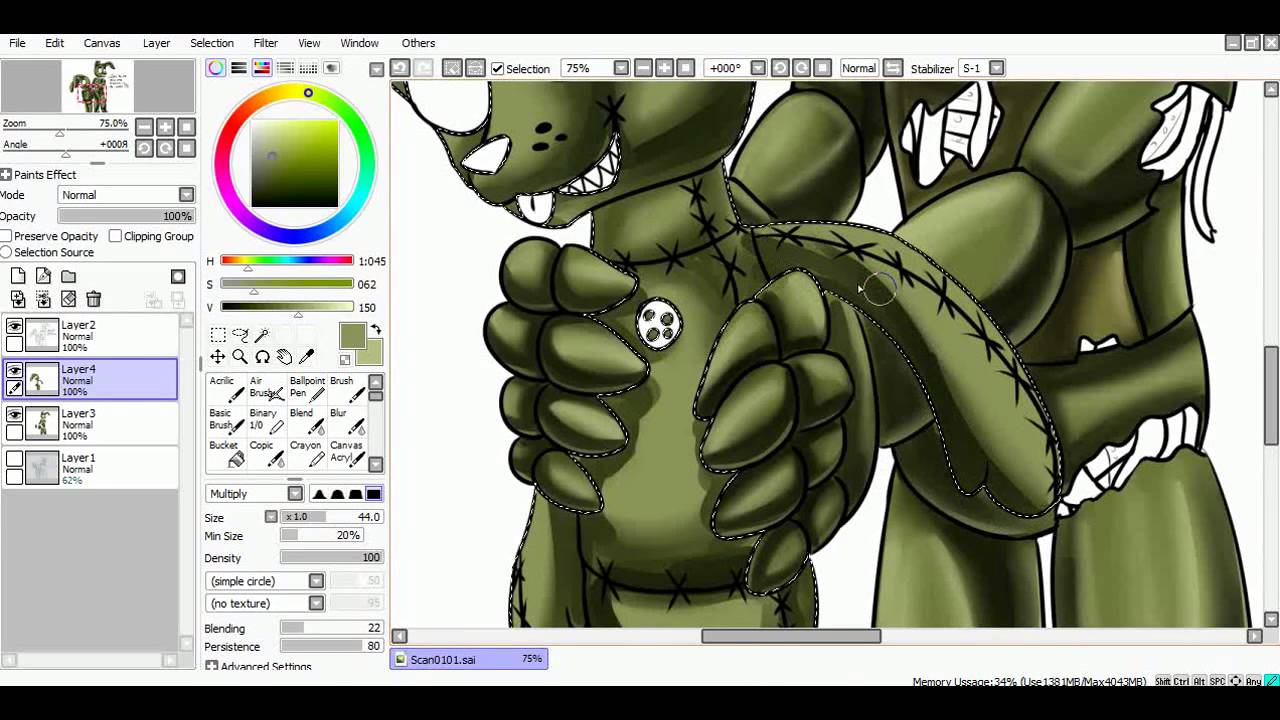Delete the selected layer with trash icon
Image resolution: width=1280 pixels, height=720 pixels.
pyautogui.click(x=93, y=299)
